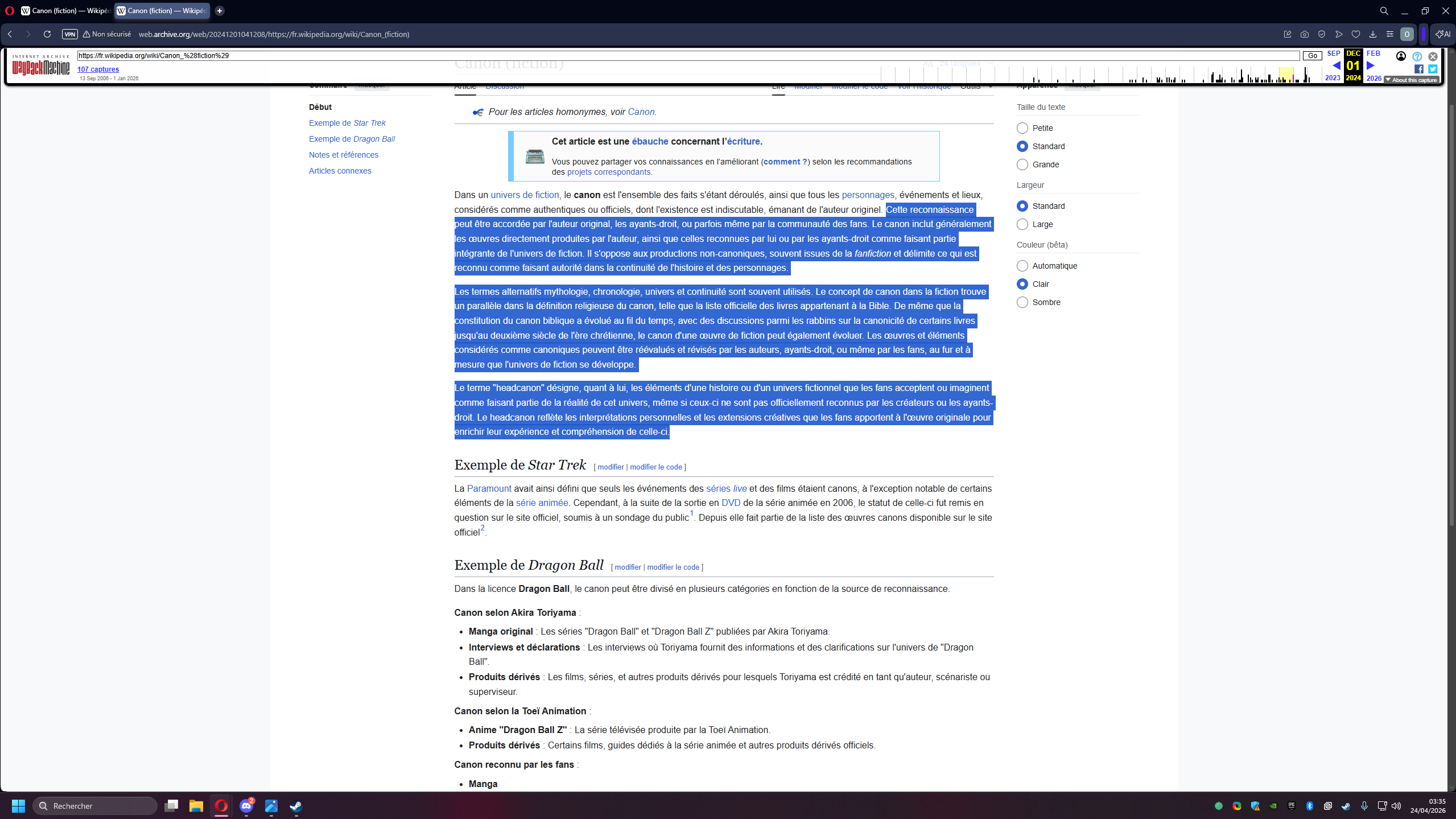The height and width of the screenshot is (819, 1456).
Task: Select Standard text size
Action: 1022,146
